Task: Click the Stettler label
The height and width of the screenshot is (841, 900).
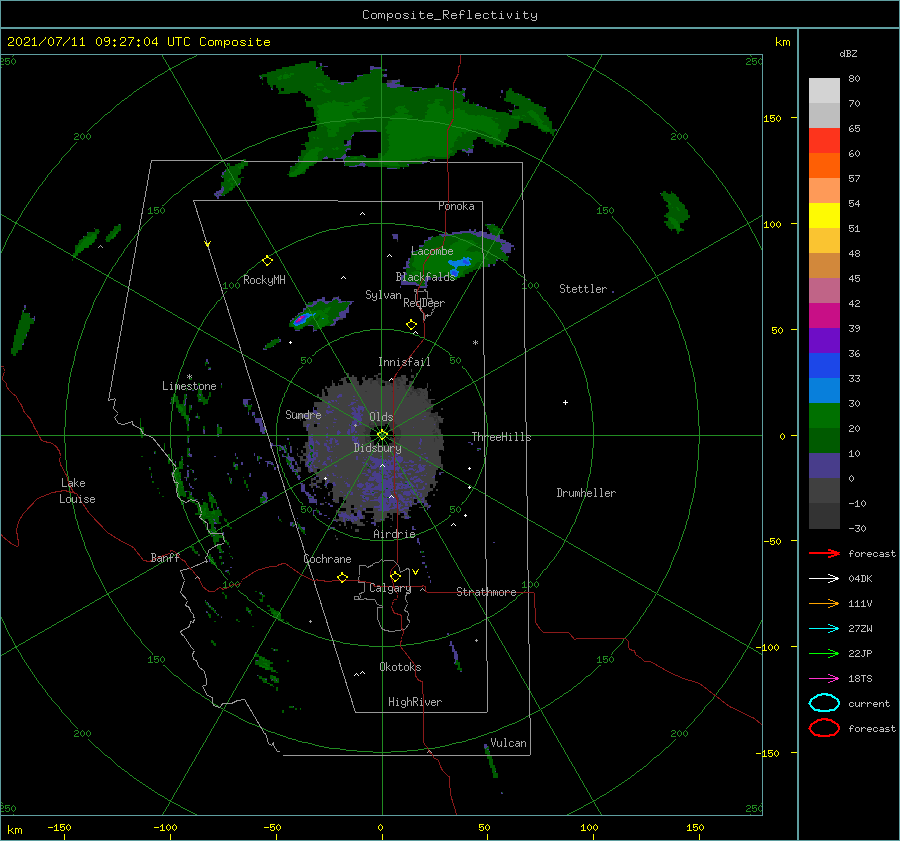Action: pos(583,289)
